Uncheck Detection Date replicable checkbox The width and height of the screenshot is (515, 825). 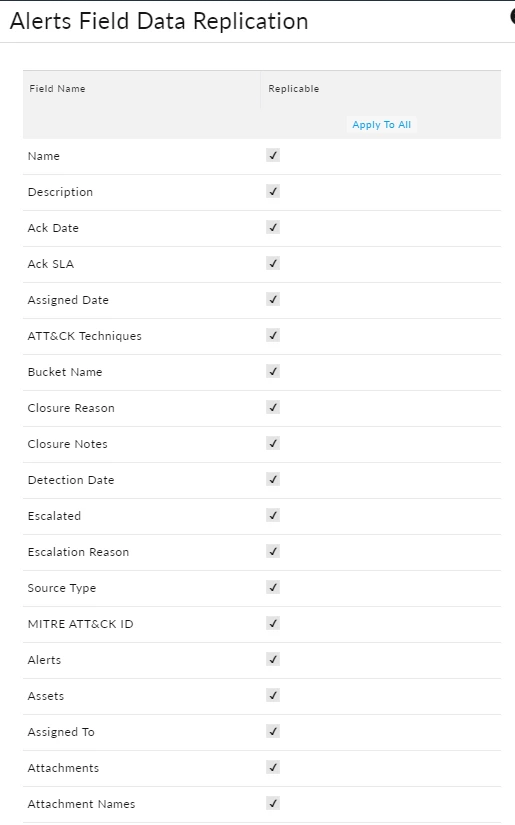pos(273,479)
